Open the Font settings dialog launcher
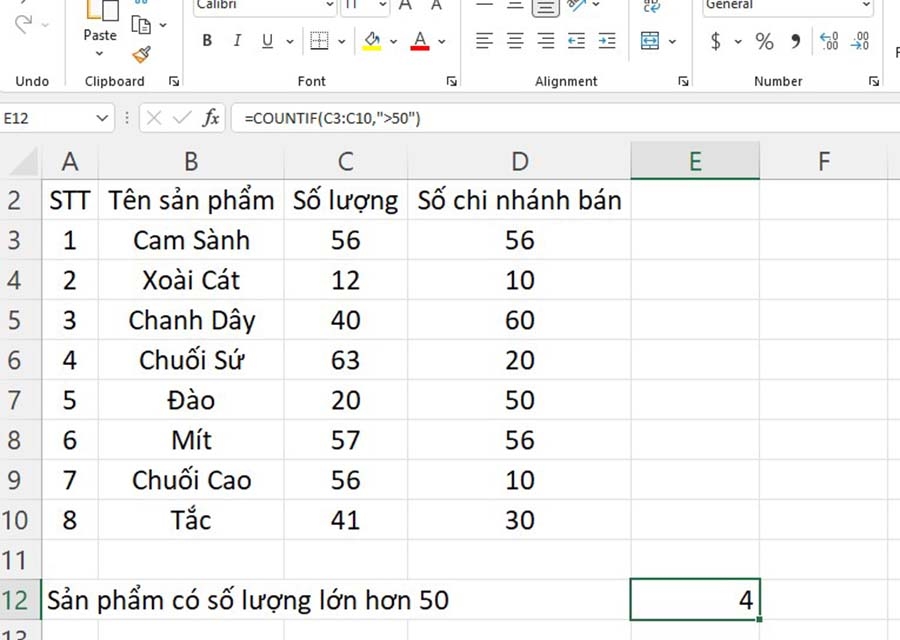 point(452,82)
